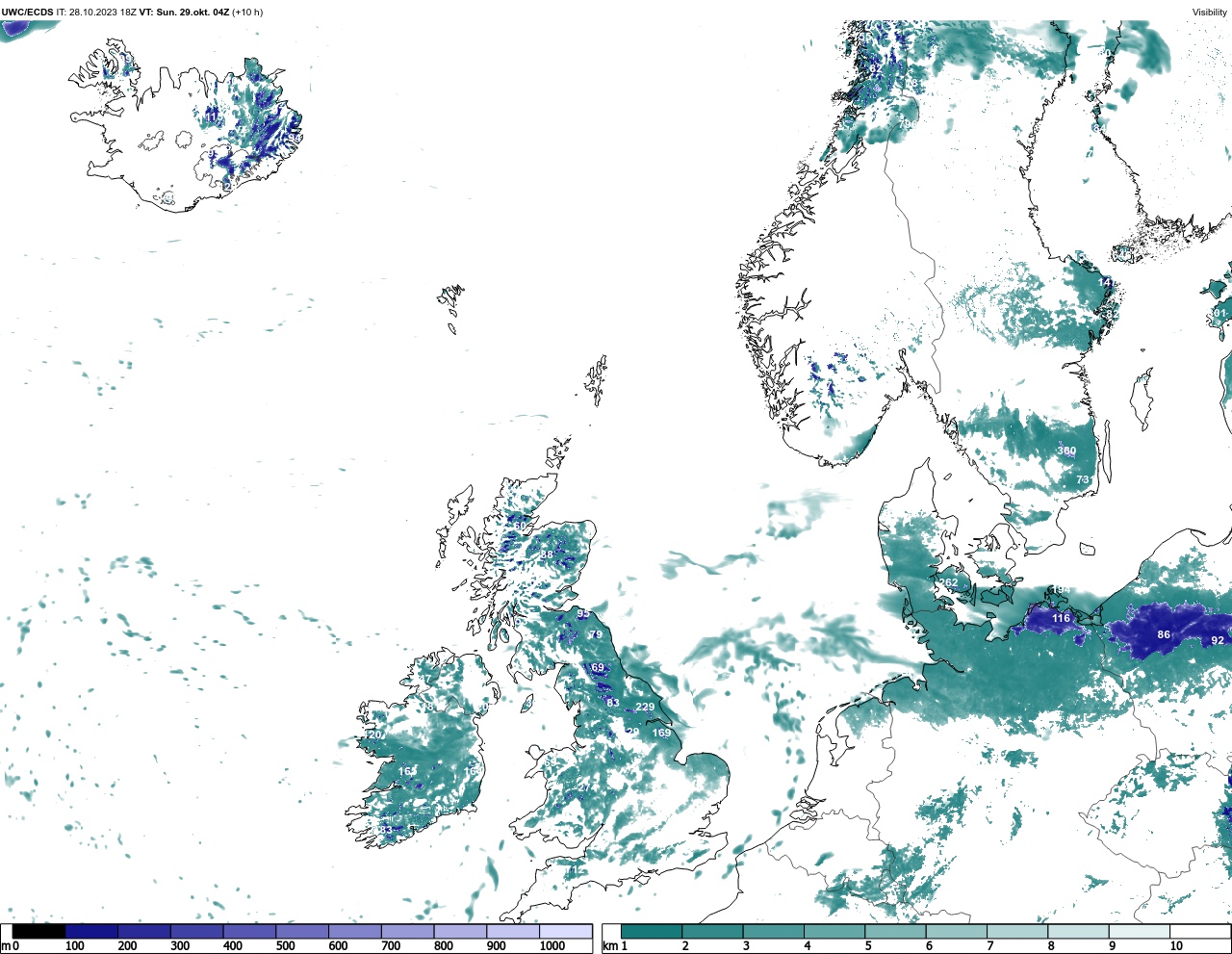This screenshot has width=1232, height=954.
Task: Select the 3-4 km teal swatch
Action: tap(773, 931)
